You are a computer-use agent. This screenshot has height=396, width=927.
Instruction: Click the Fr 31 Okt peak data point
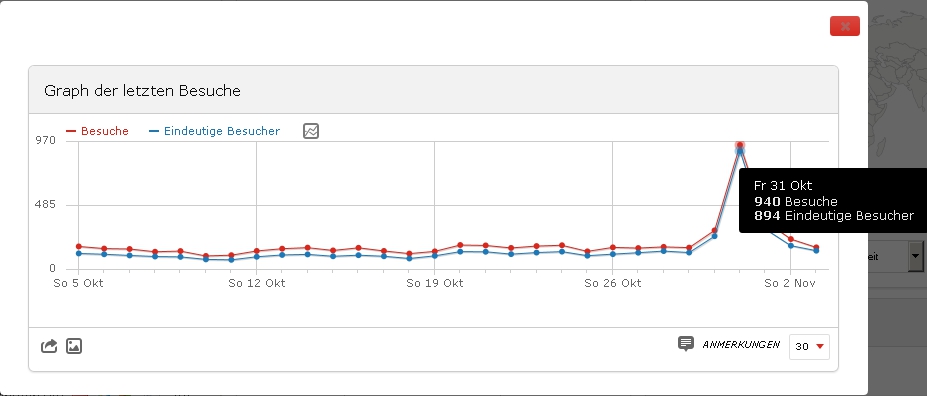[x=740, y=145]
